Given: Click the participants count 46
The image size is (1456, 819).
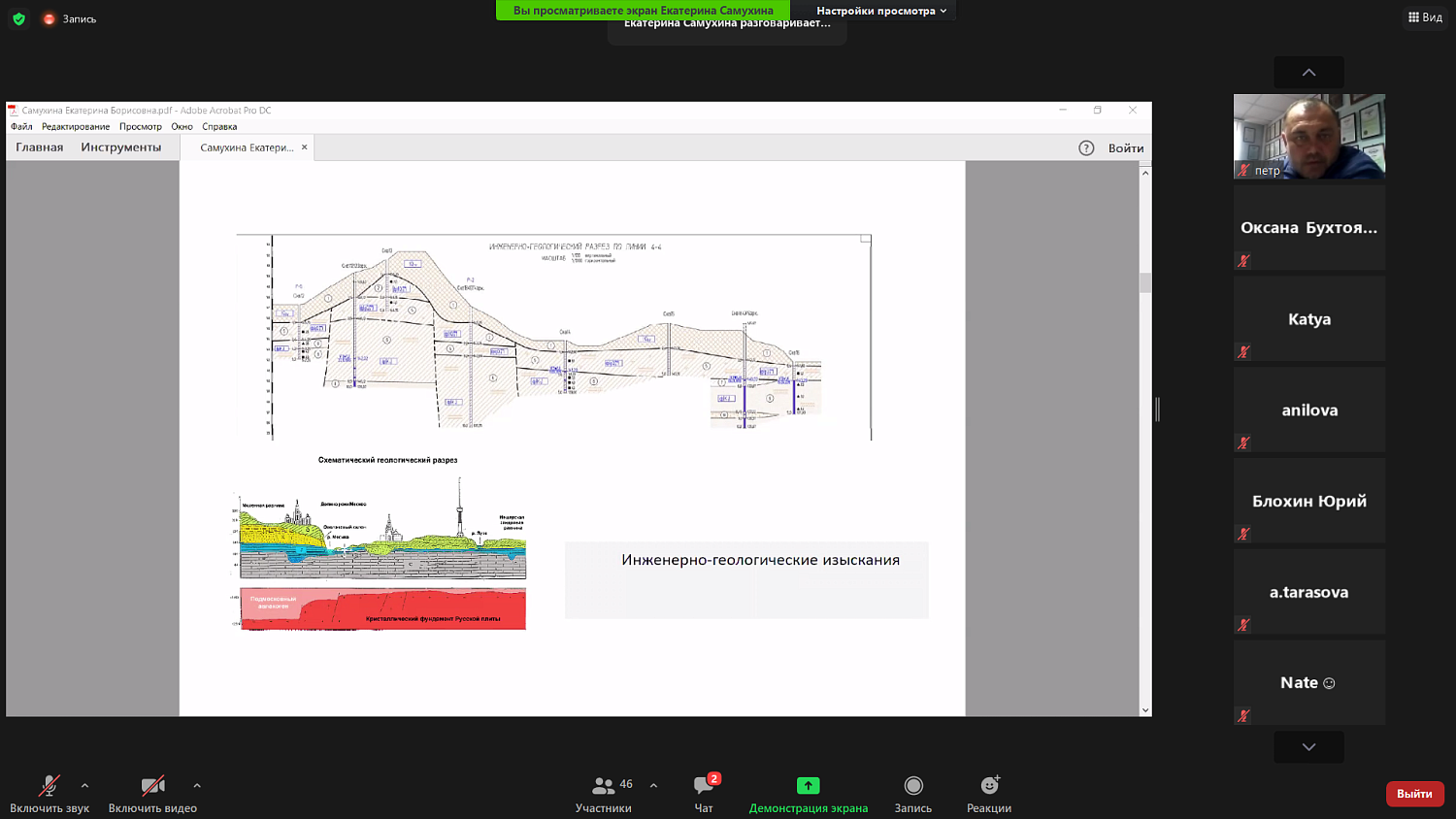Looking at the screenshot, I should [626, 784].
